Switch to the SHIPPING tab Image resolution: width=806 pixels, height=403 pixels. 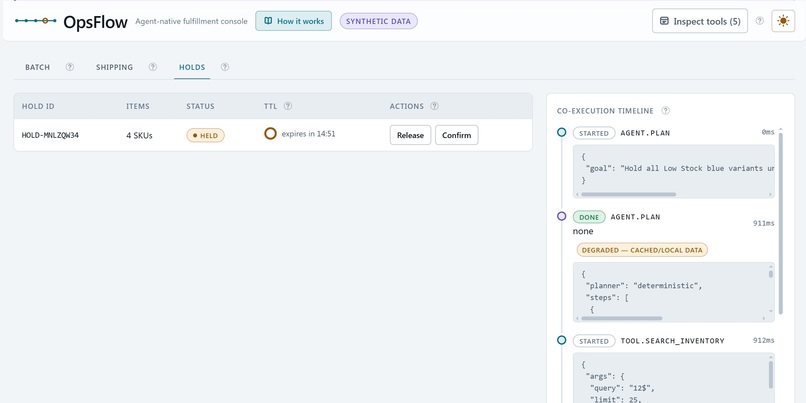click(x=114, y=67)
